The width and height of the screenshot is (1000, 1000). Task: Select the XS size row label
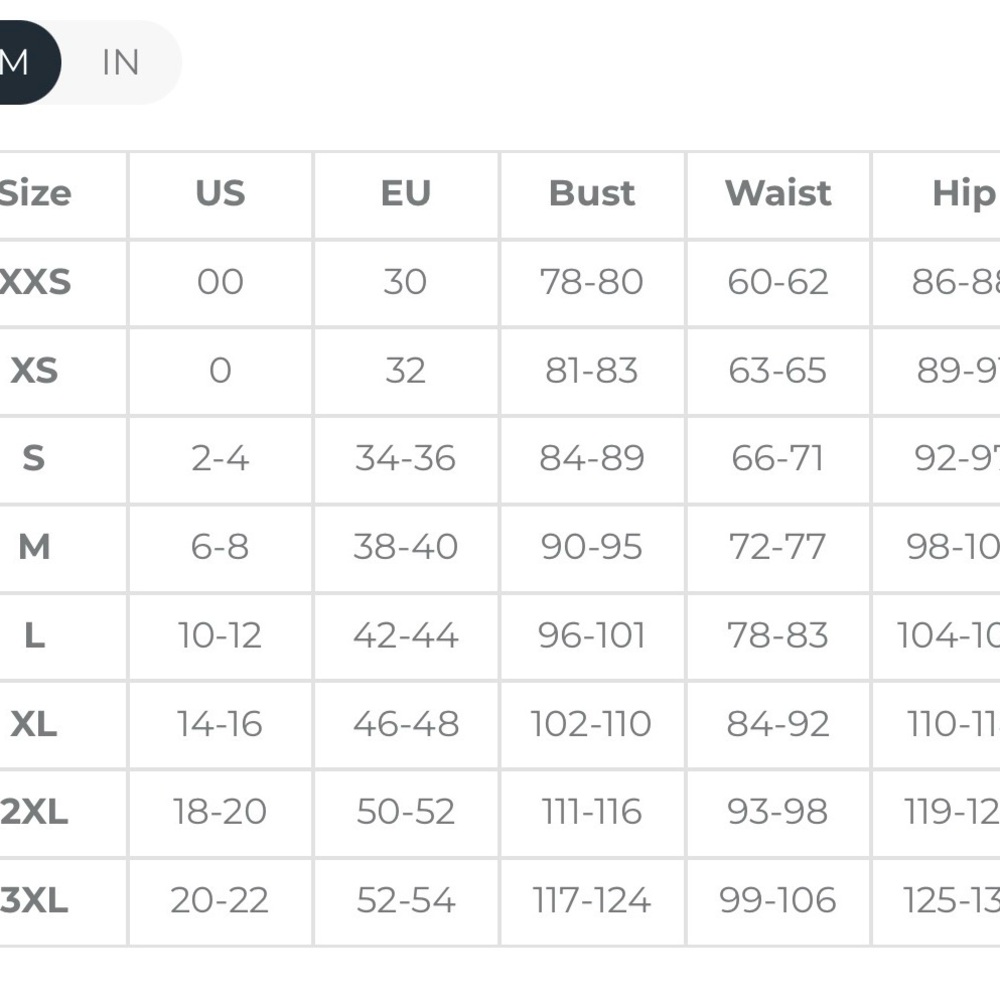pyautogui.click(x=34, y=371)
